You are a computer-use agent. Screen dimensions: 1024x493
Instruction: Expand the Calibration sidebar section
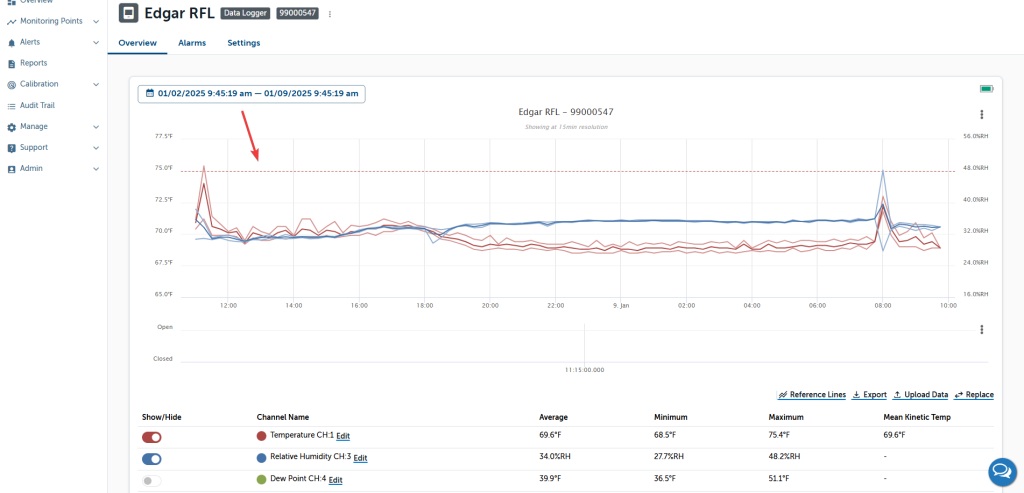tap(95, 85)
